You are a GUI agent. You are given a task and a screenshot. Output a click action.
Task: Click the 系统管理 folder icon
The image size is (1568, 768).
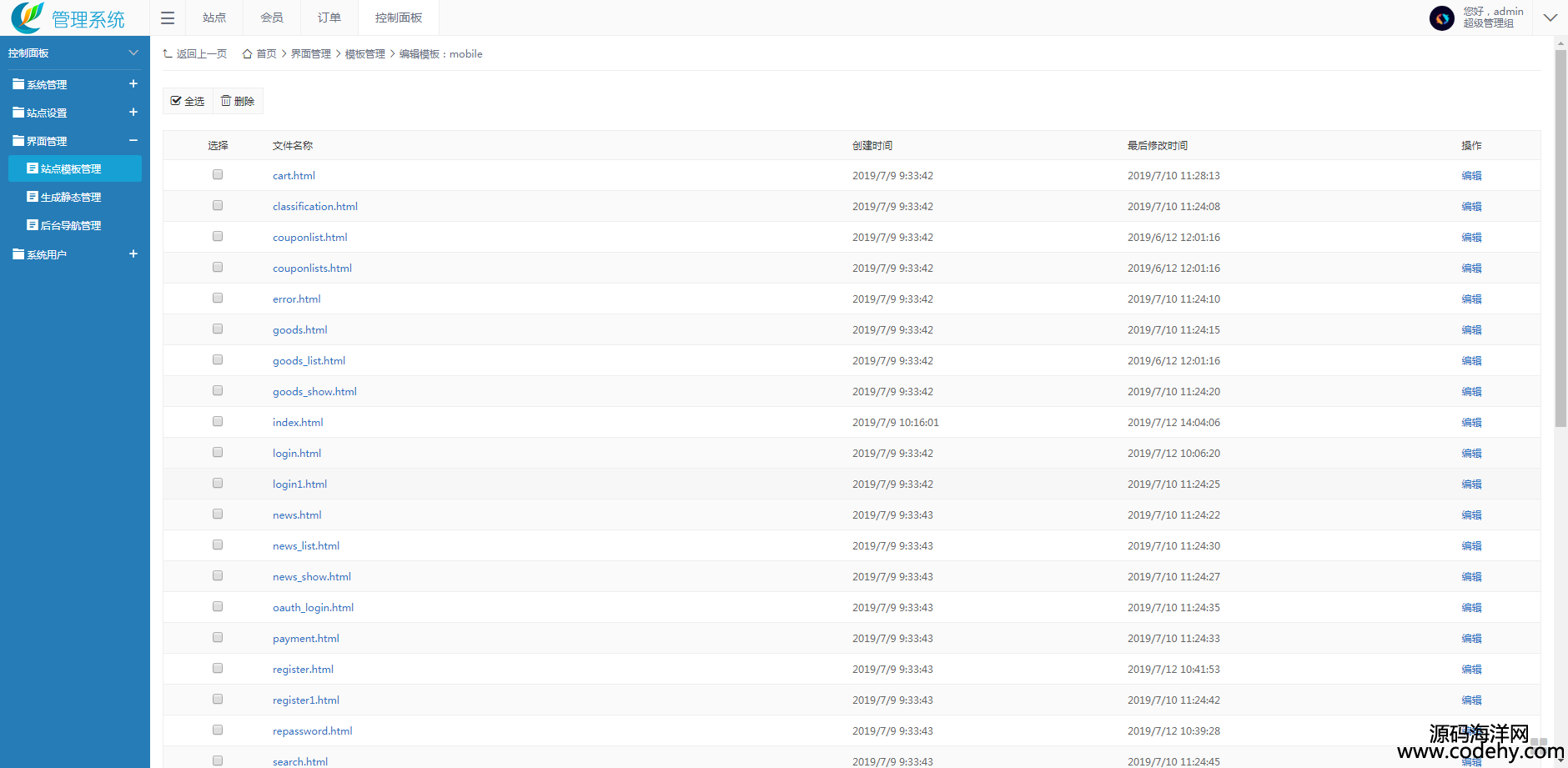click(x=18, y=84)
